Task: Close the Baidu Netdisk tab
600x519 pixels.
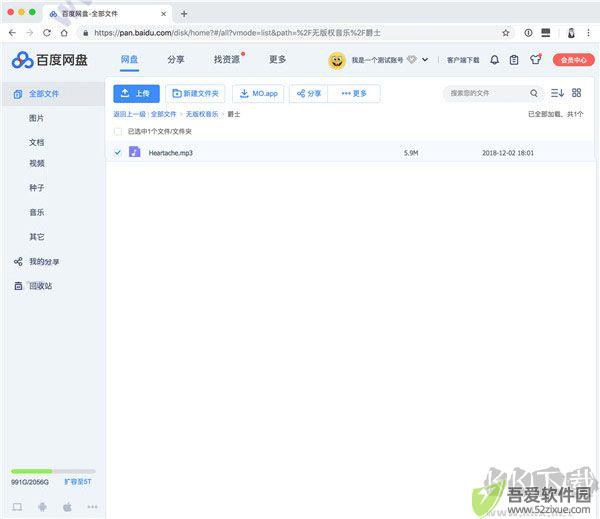Action: point(163,14)
